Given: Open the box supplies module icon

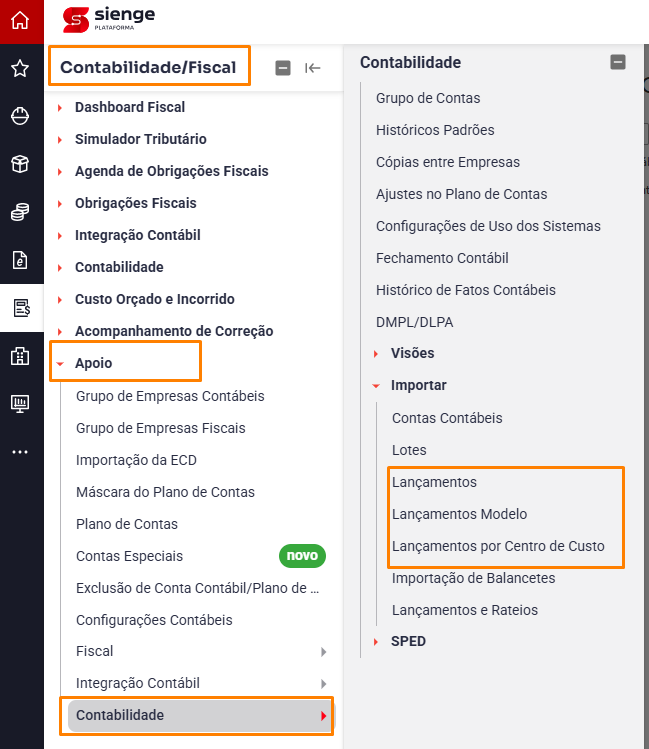Looking at the screenshot, I should (20, 164).
